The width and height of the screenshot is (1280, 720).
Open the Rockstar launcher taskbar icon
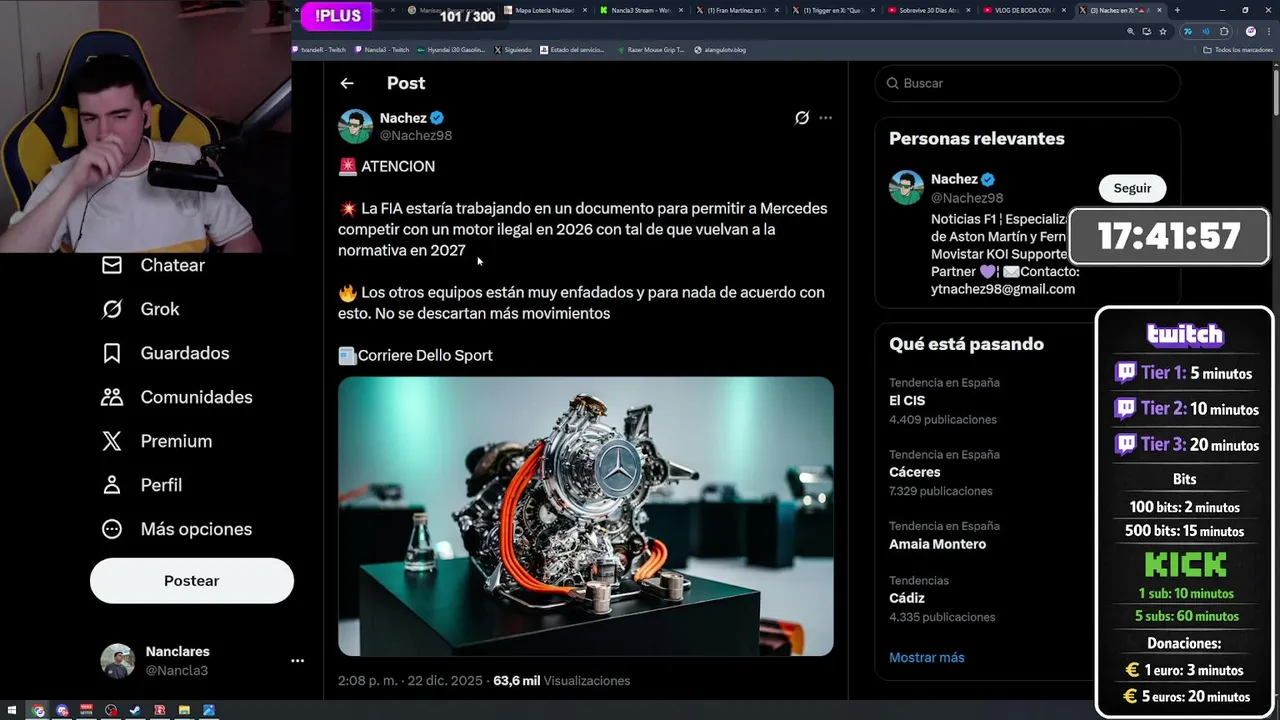pyautogui.click(x=159, y=711)
